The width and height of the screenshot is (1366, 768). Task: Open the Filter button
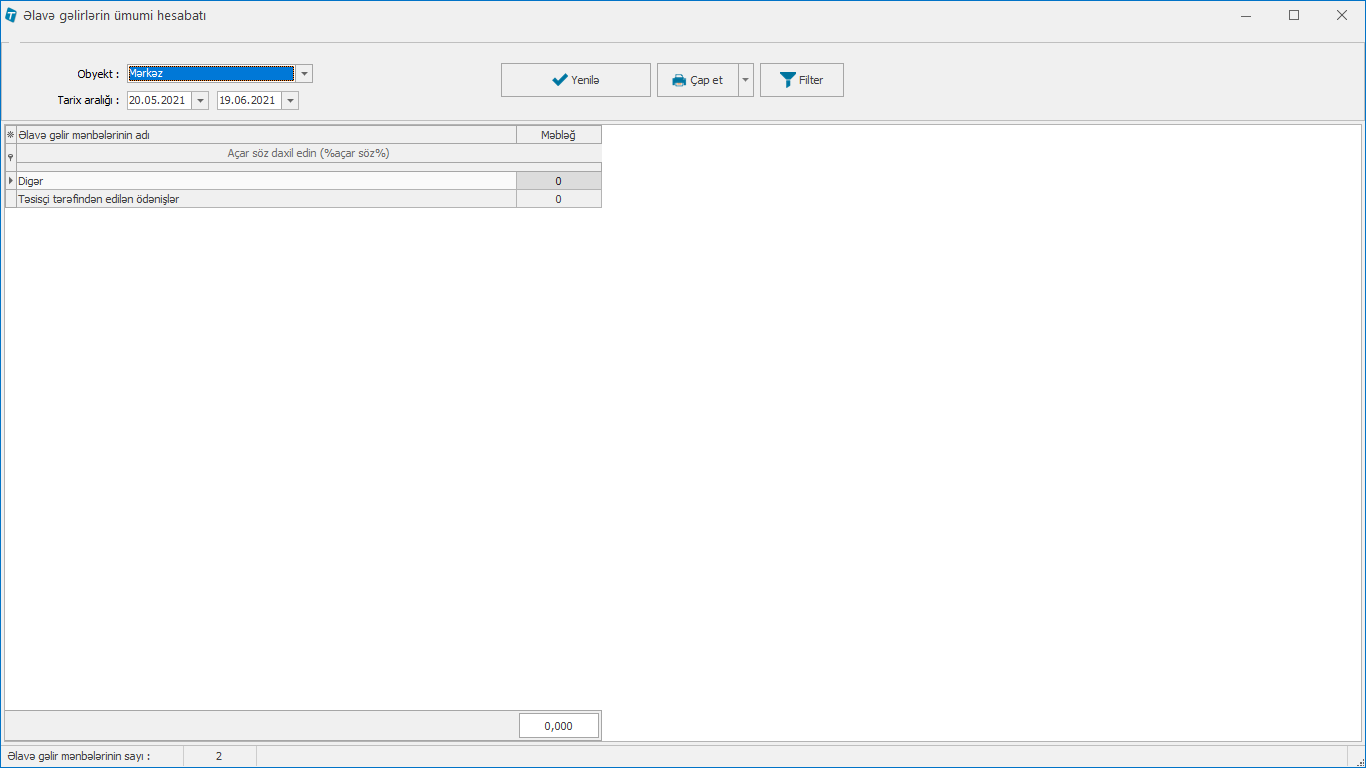[x=801, y=80]
